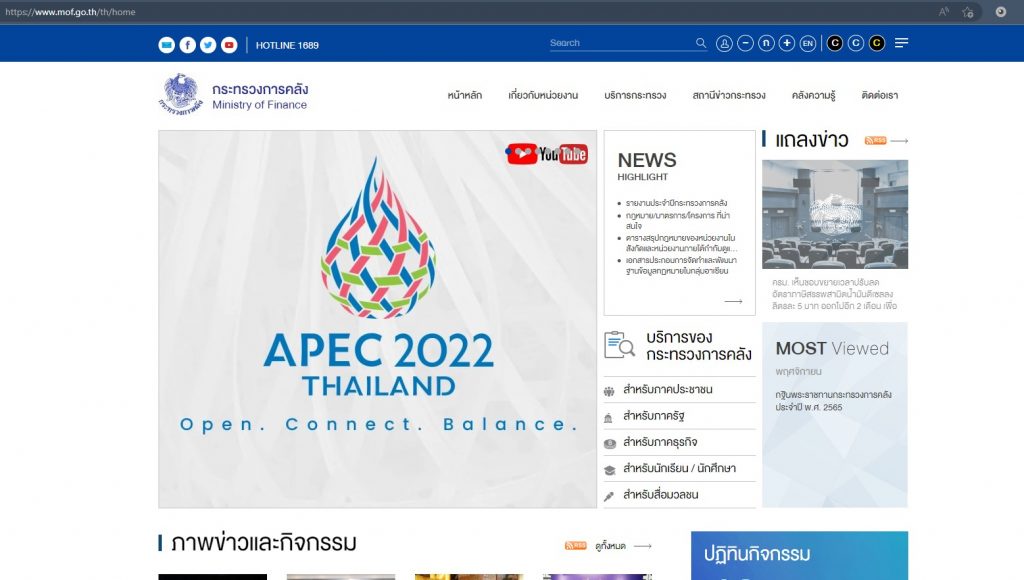
Task: Select the blue C default contrast theme
Action: point(856,43)
